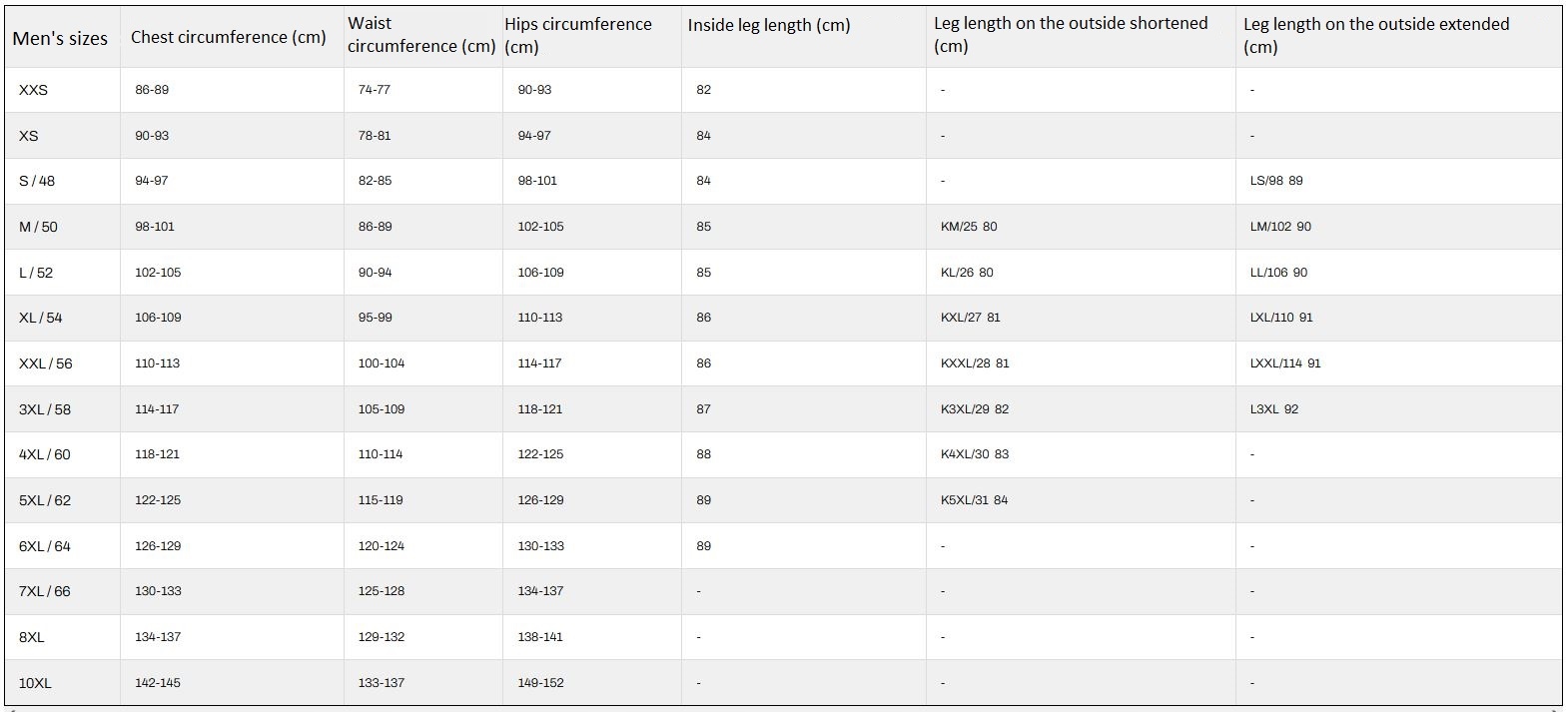Click the Waist circumference (cm) header
The width and height of the screenshot is (1568, 712).
point(420,35)
